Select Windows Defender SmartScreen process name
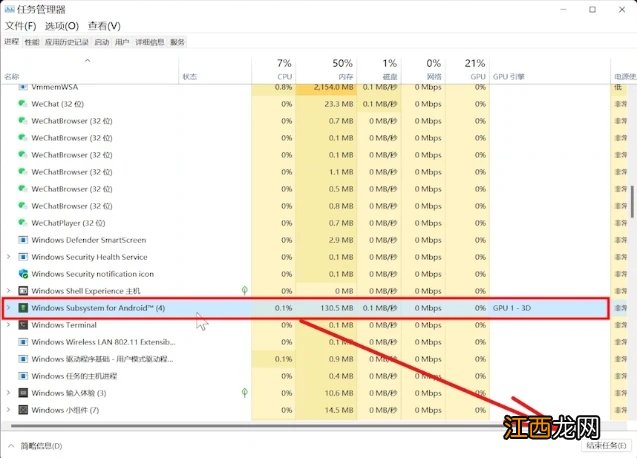 pyautogui.click(x=89, y=240)
